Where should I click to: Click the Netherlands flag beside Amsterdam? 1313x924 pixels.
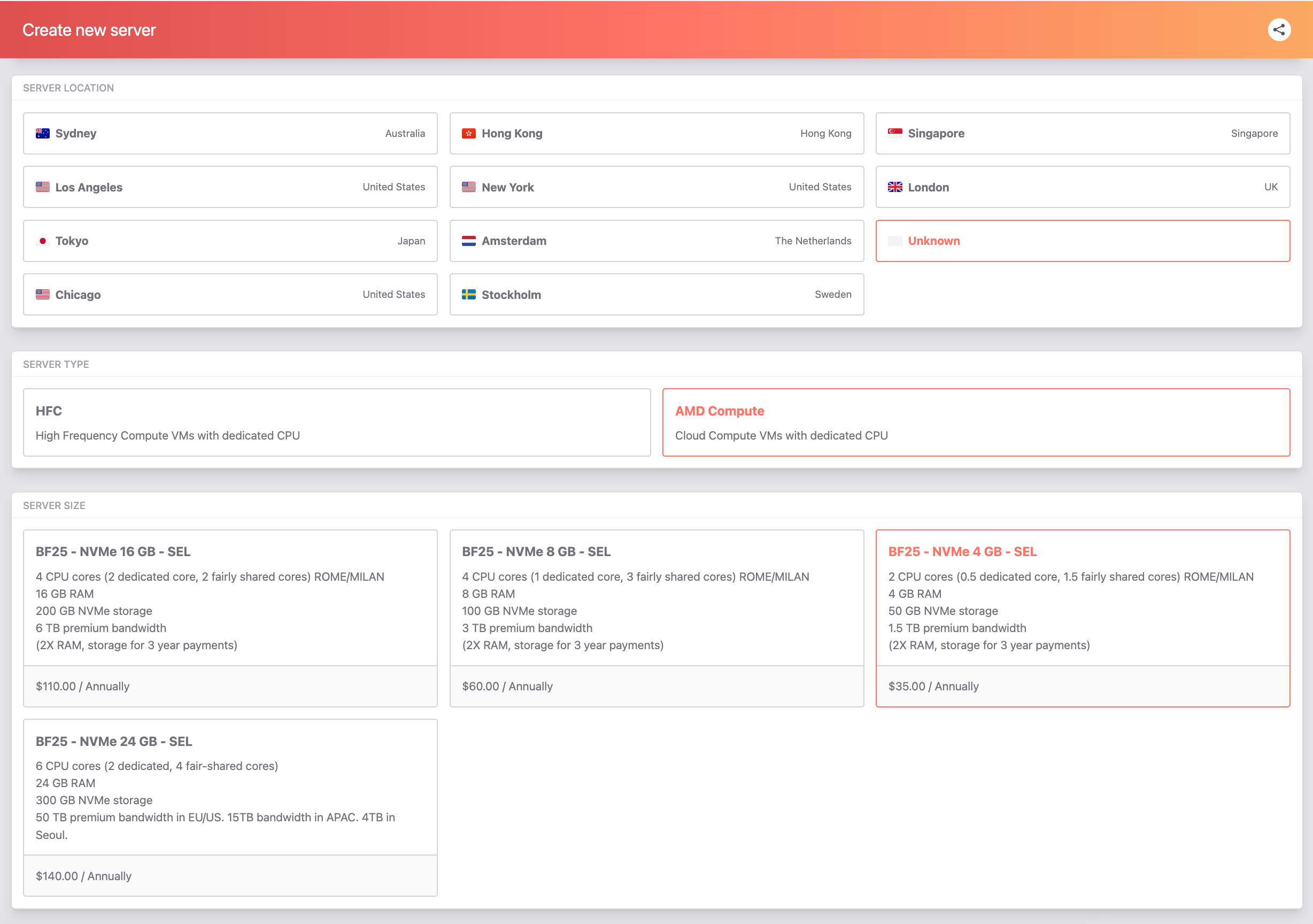tap(468, 241)
